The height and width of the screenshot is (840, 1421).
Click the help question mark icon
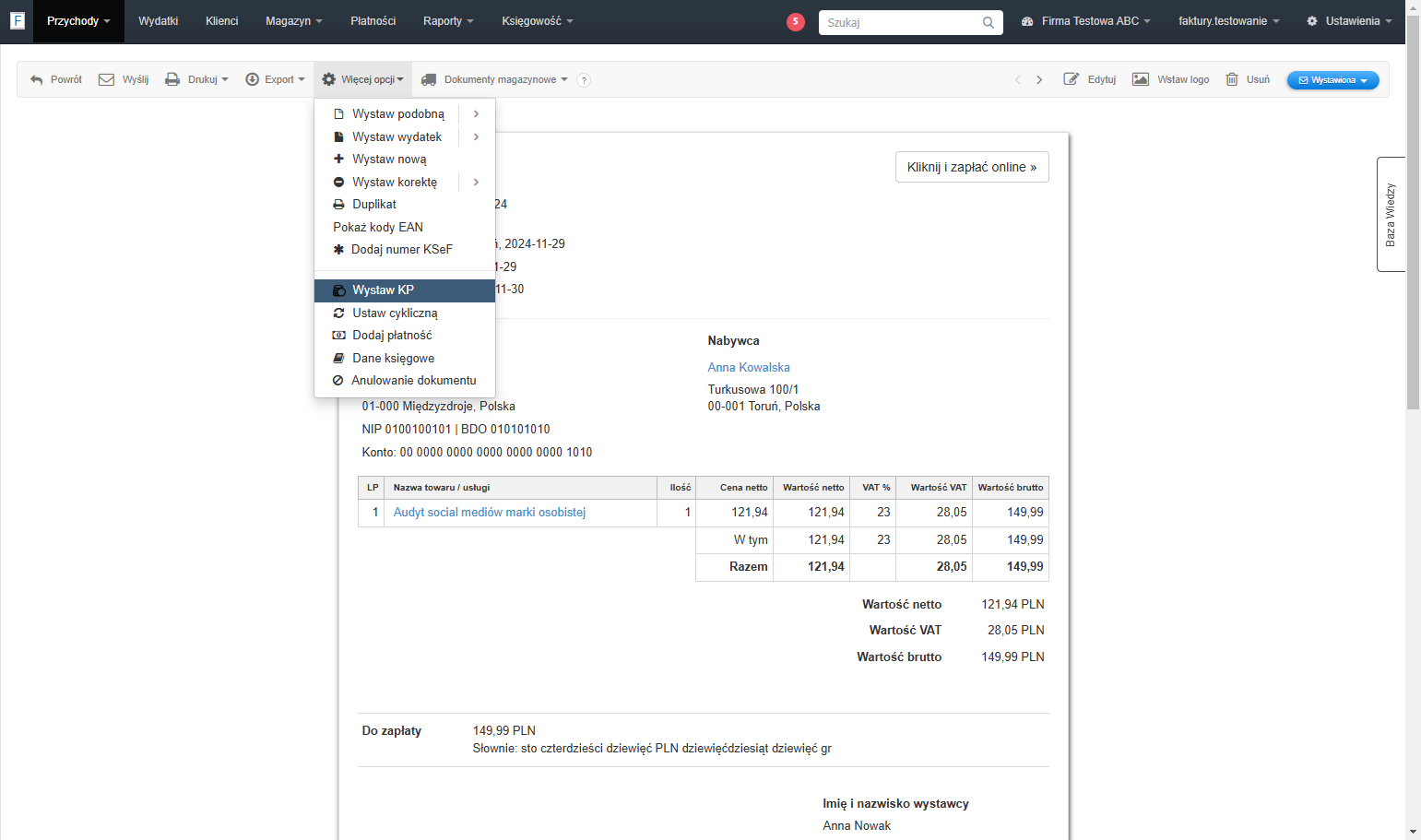(x=584, y=80)
